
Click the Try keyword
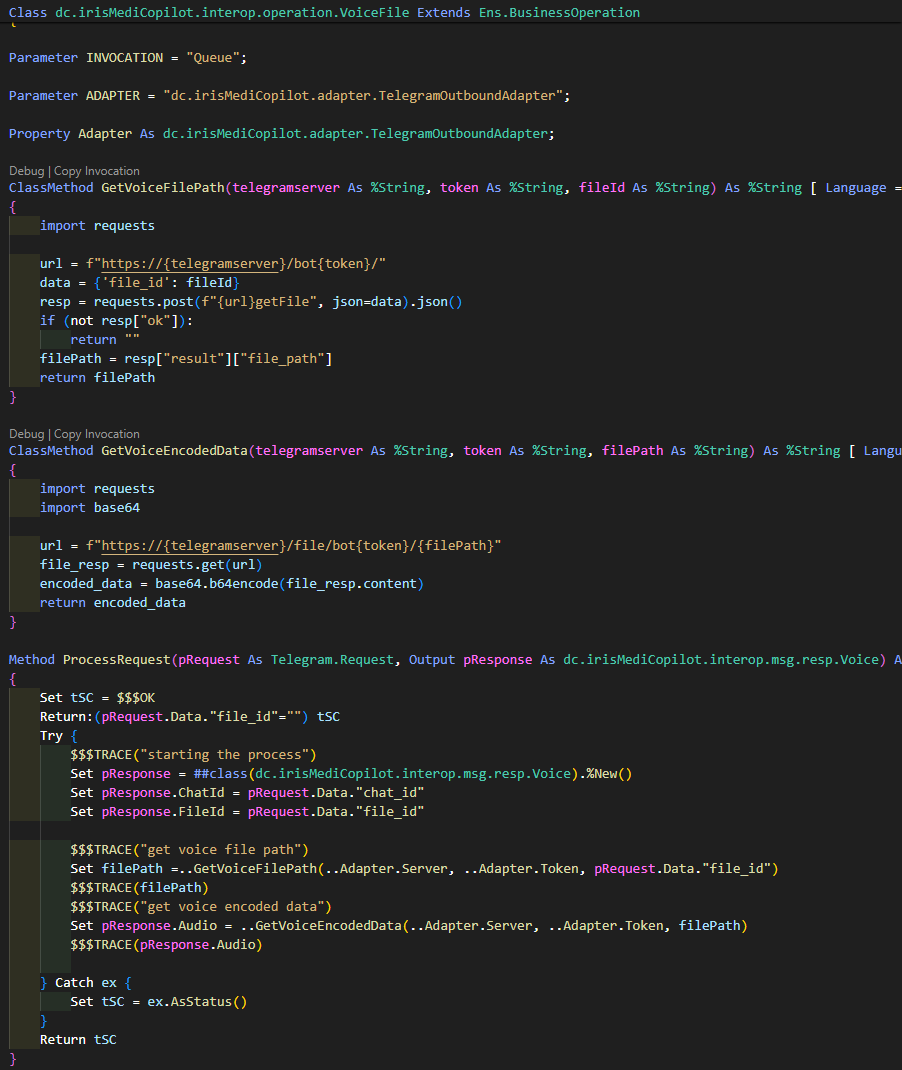(51, 736)
